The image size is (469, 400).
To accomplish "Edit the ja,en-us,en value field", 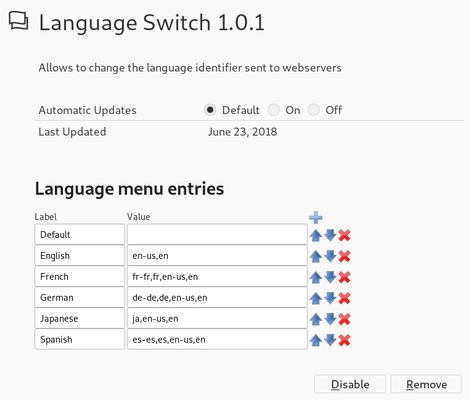I will [x=217, y=318].
